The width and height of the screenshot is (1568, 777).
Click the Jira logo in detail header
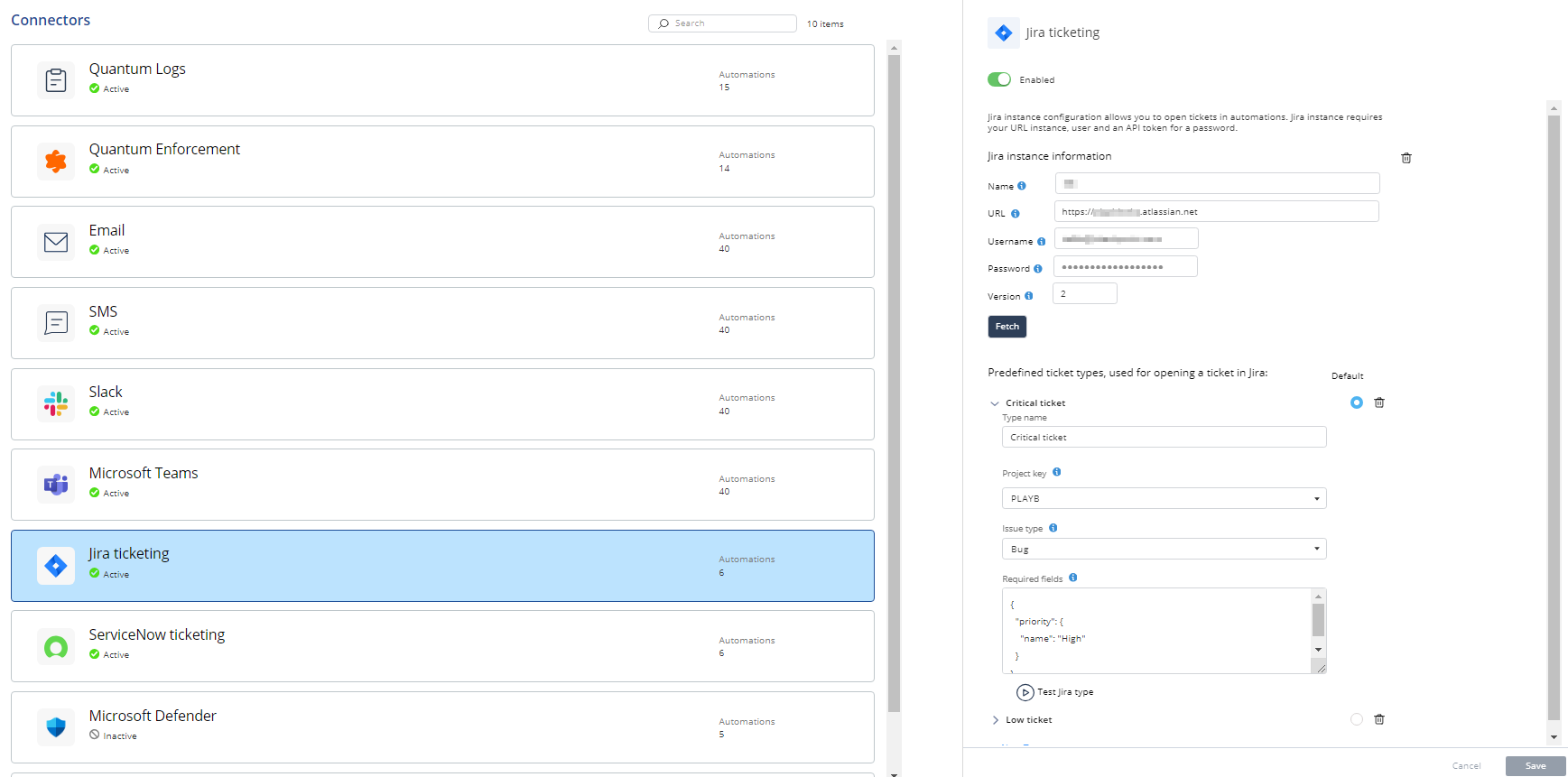tap(1004, 33)
